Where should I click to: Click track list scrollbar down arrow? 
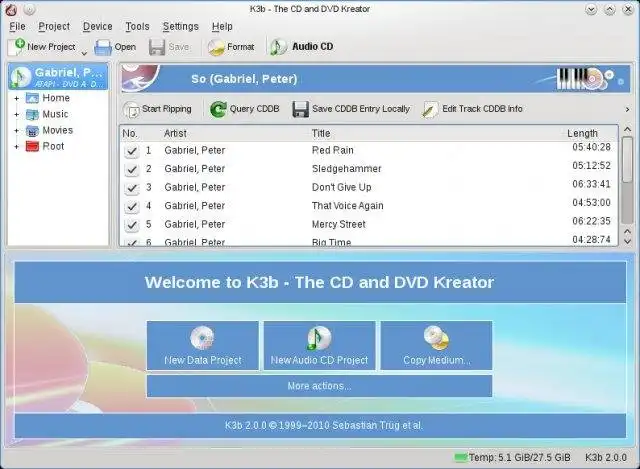(x=627, y=241)
